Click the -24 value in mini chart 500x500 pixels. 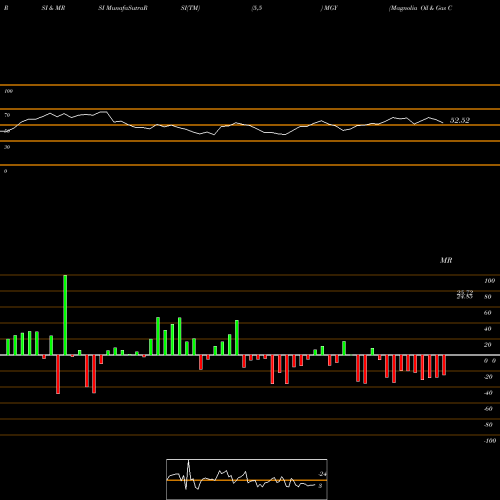(322, 474)
